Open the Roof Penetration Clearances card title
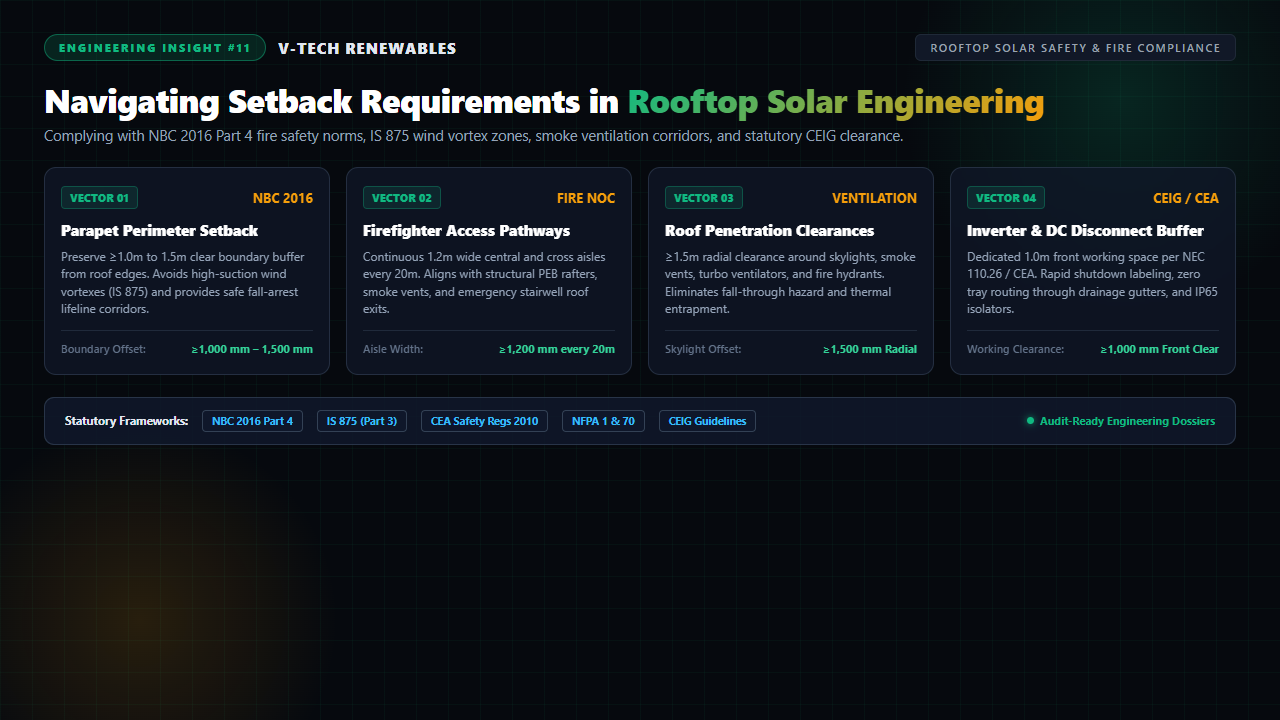 coord(769,231)
